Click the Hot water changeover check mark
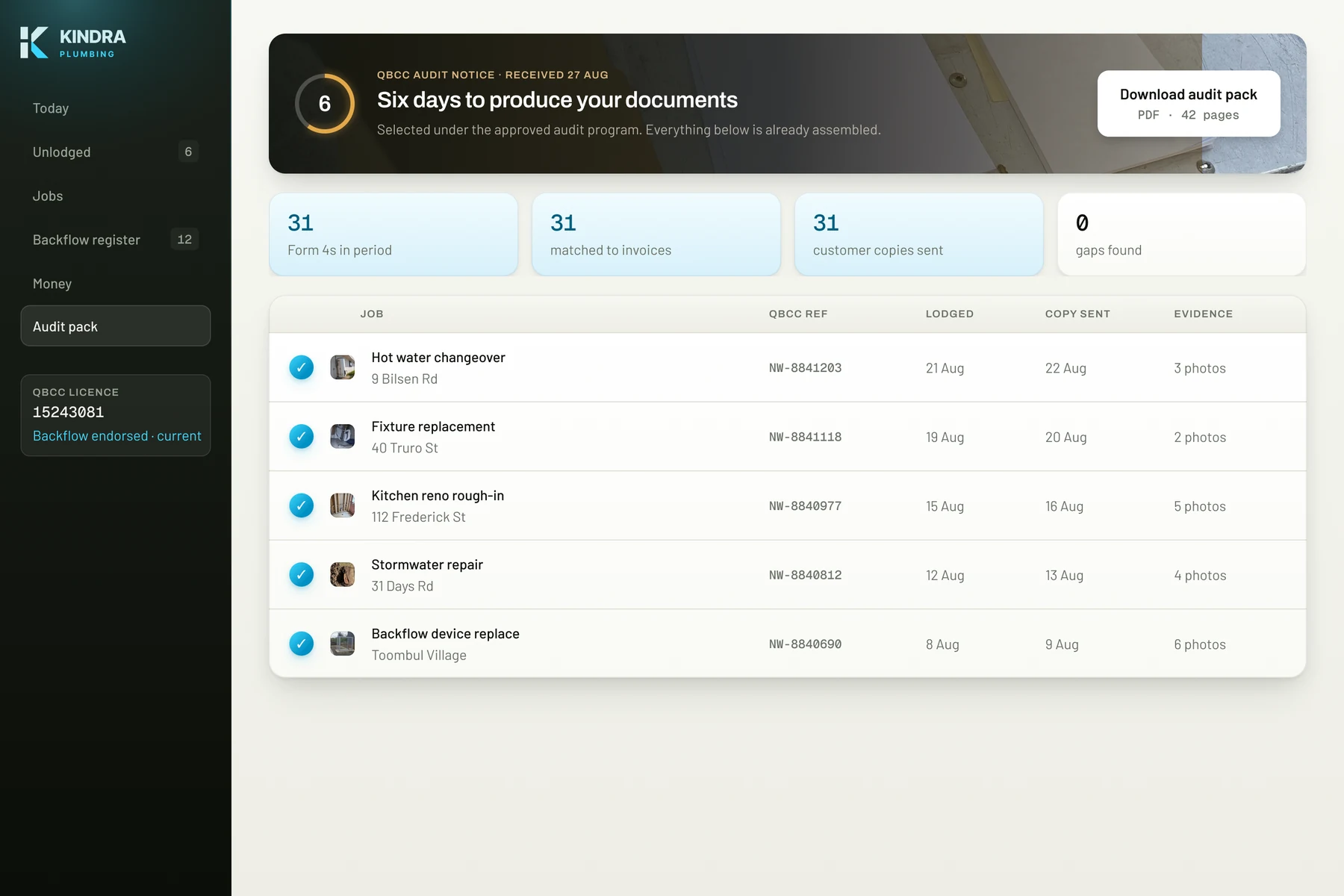This screenshot has width=1344, height=896. point(302,367)
